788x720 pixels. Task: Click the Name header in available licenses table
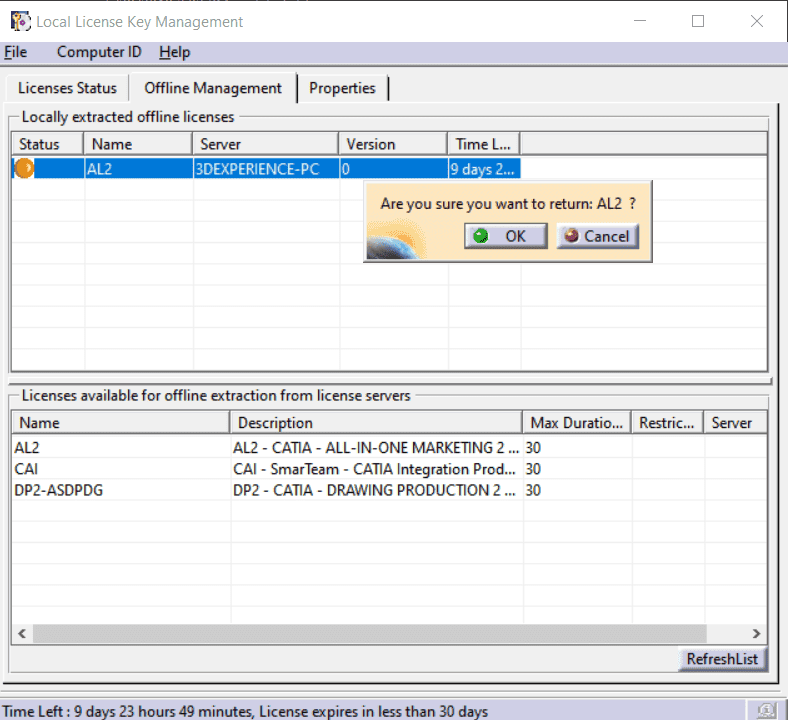pos(121,423)
